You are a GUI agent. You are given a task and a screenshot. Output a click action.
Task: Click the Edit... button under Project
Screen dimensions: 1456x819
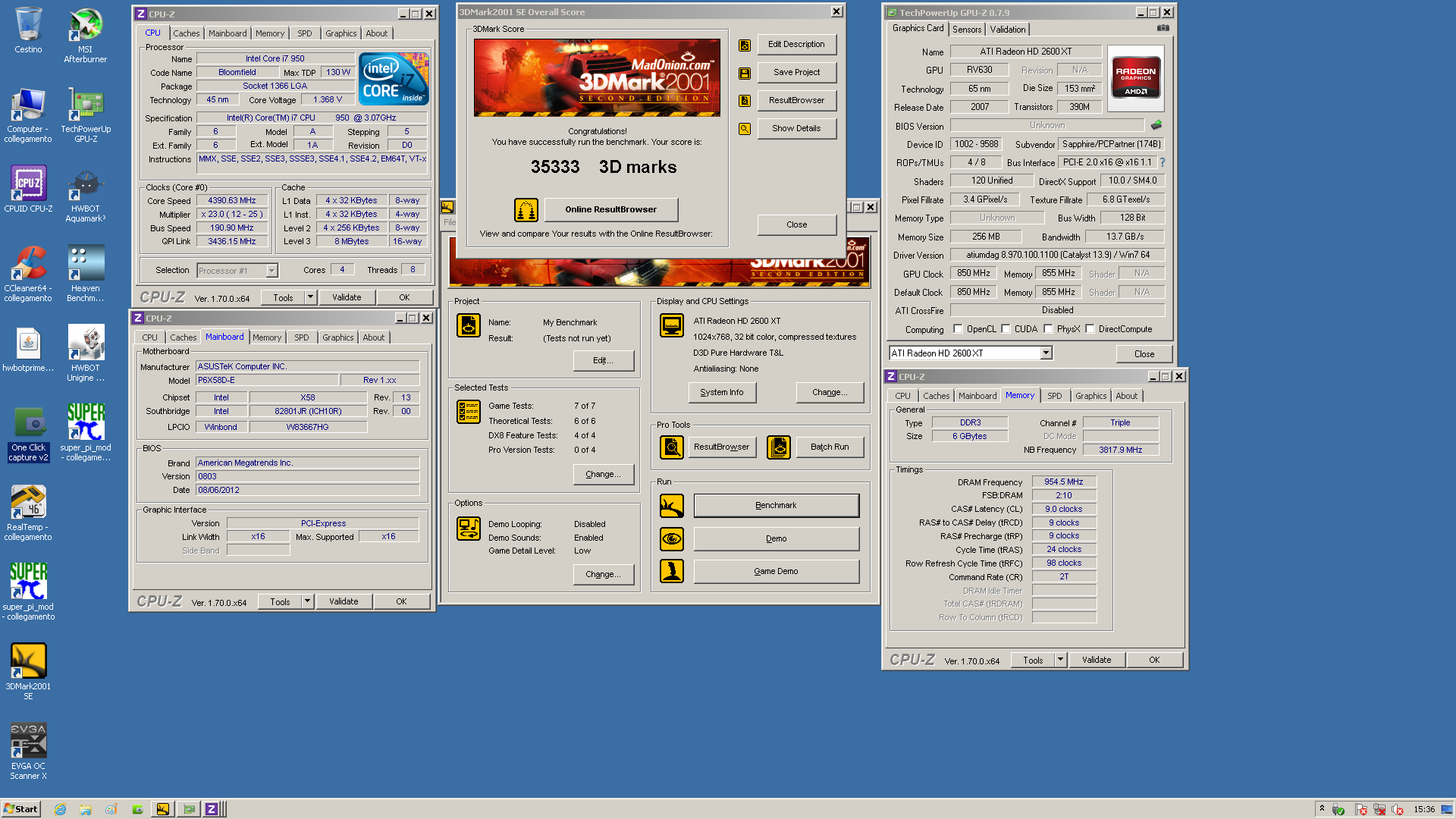pos(604,360)
